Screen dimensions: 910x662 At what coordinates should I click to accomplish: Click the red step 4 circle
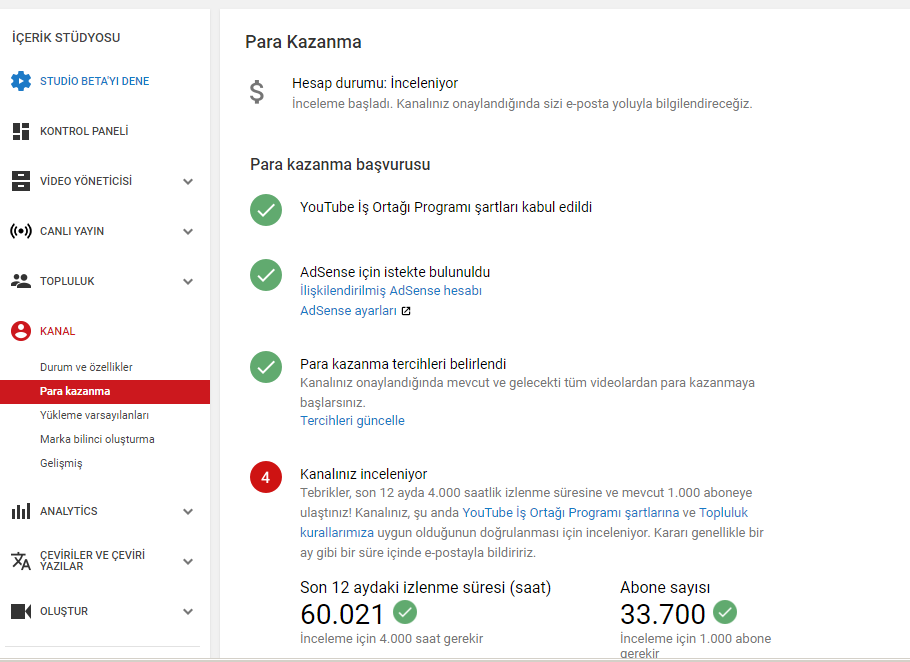tap(266, 477)
